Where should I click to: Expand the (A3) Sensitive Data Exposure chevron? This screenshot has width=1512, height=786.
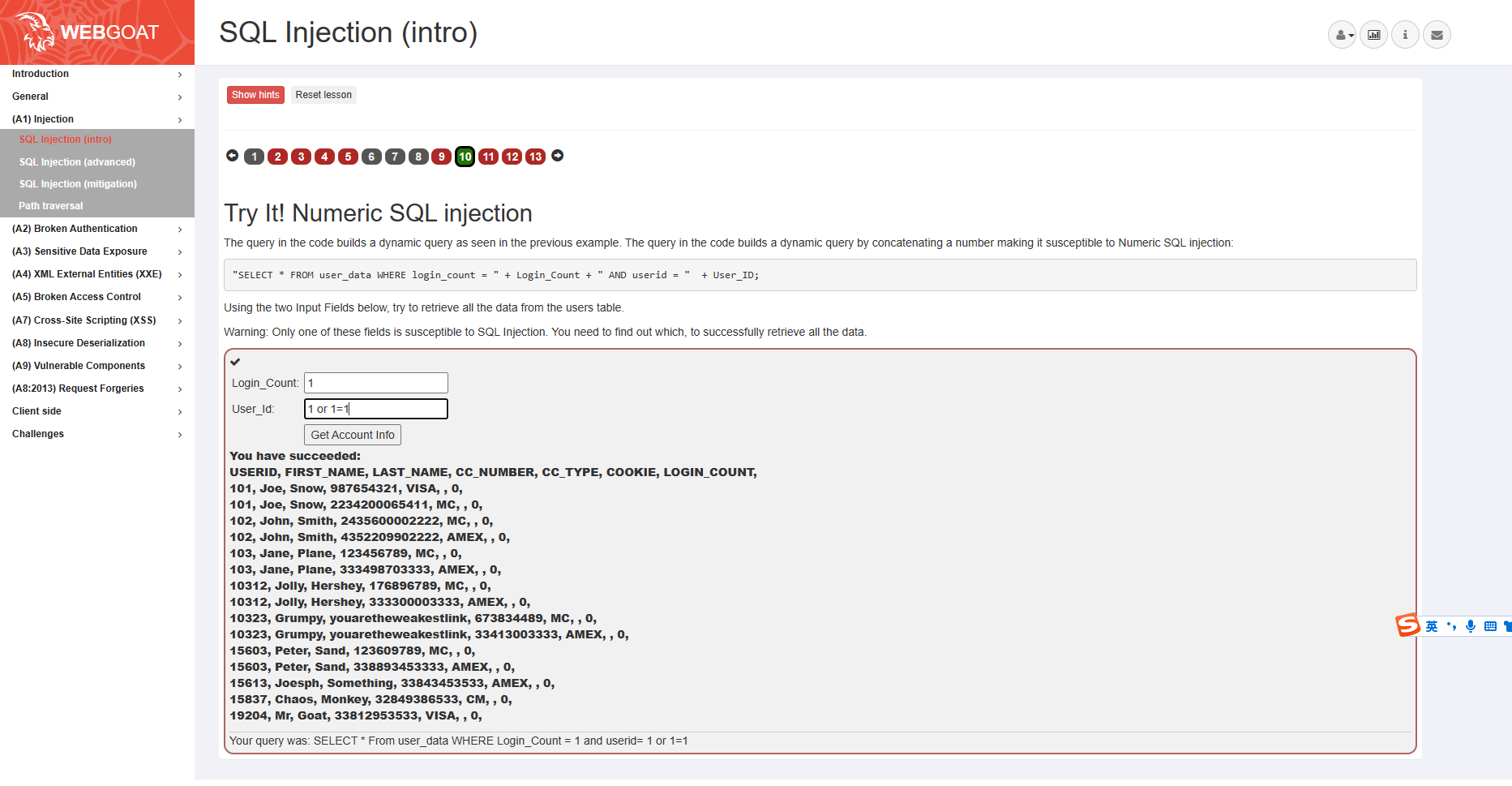180,252
